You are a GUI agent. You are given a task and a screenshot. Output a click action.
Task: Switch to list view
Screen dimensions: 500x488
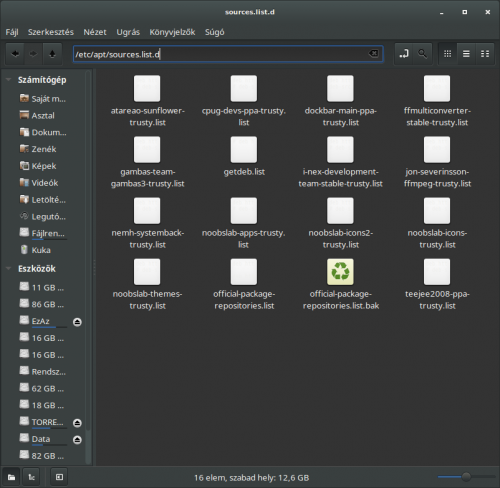[x=466, y=54]
